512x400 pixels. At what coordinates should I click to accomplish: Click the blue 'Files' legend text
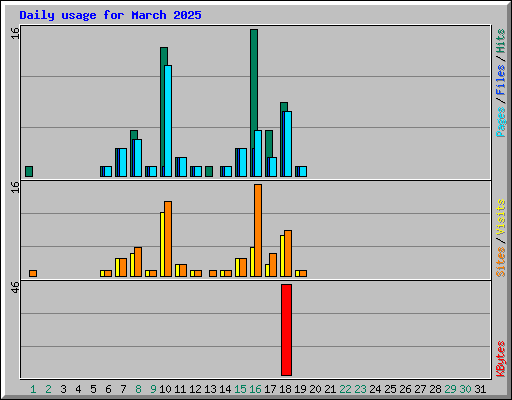click(x=501, y=80)
